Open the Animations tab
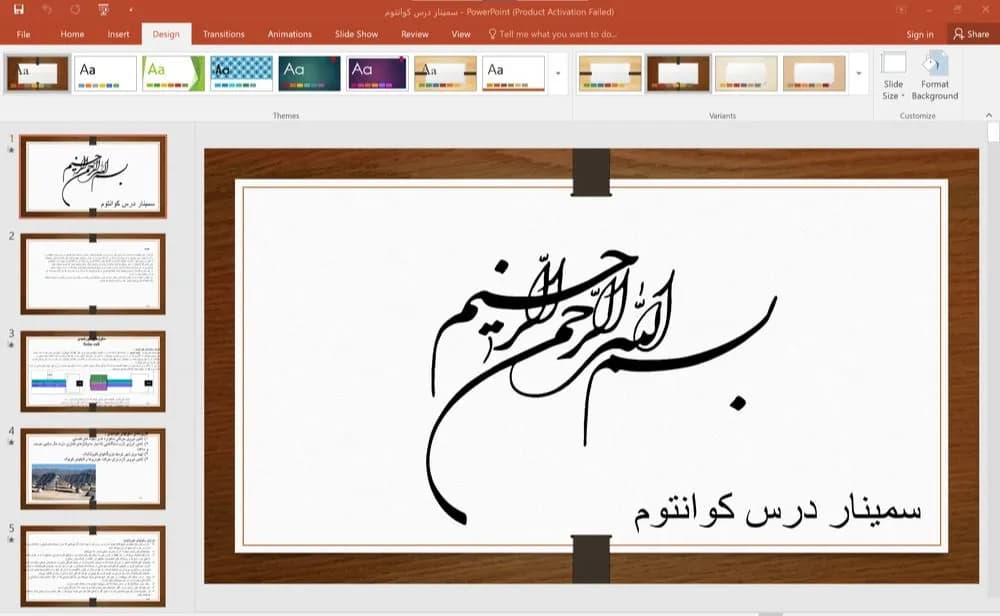Screen dimensions: 1000x616 290,34
